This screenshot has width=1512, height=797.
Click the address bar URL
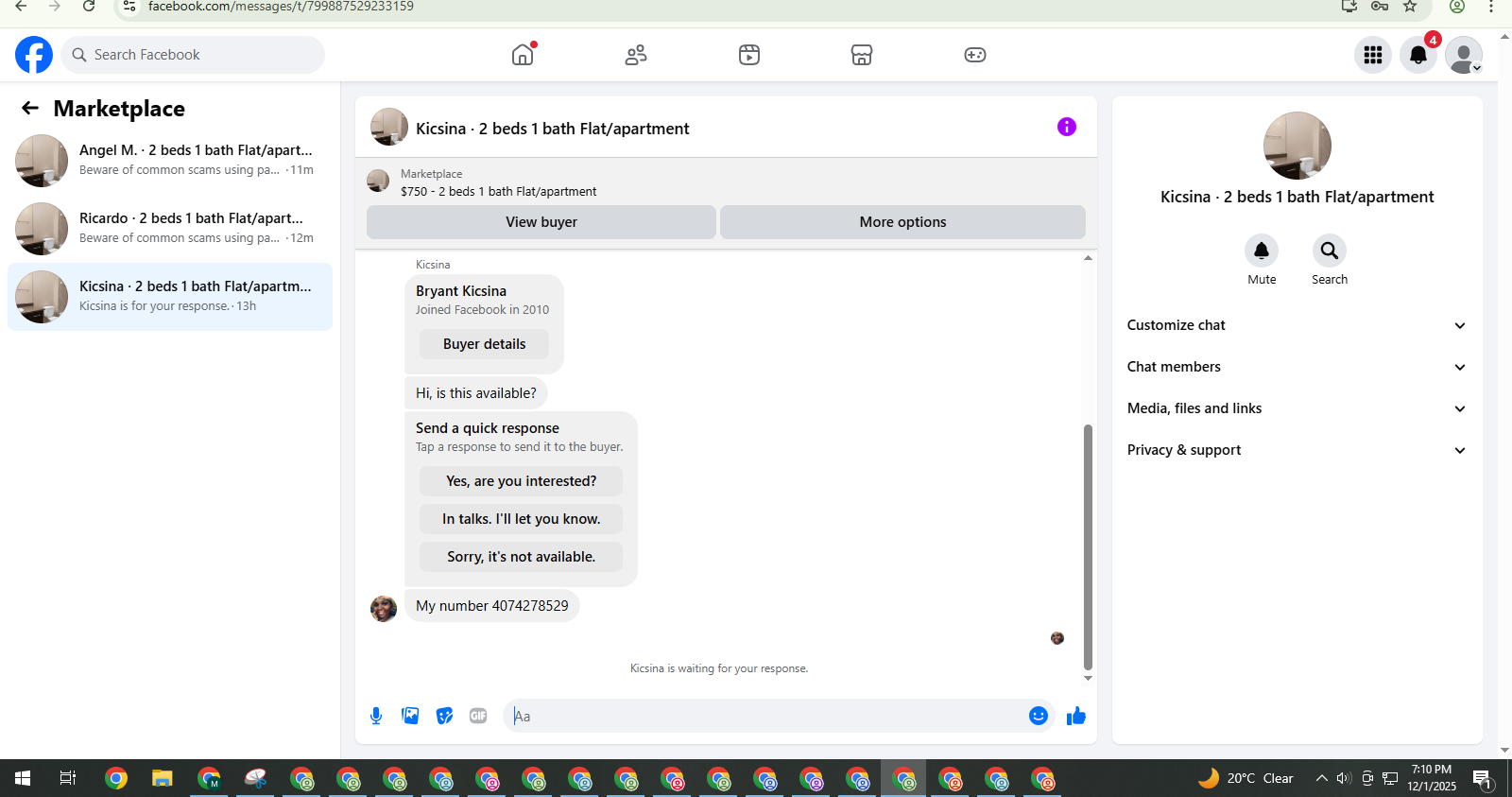pyautogui.click(x=281, y=7)
